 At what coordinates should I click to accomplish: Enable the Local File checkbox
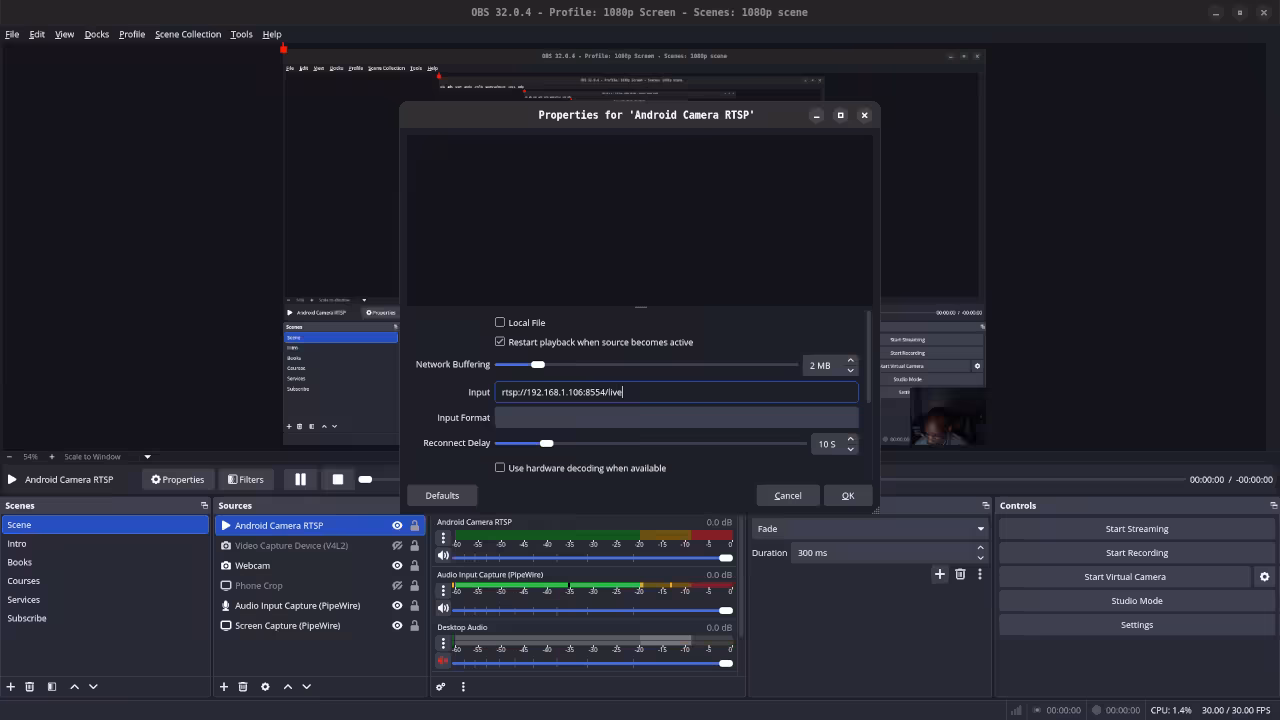tap(500, 322)
